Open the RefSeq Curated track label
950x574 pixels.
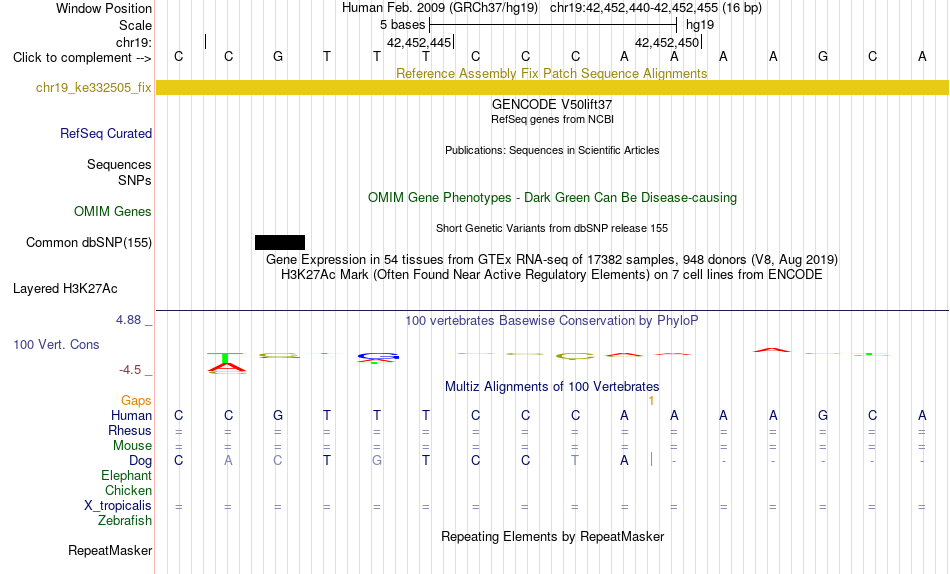coord(106,133)
